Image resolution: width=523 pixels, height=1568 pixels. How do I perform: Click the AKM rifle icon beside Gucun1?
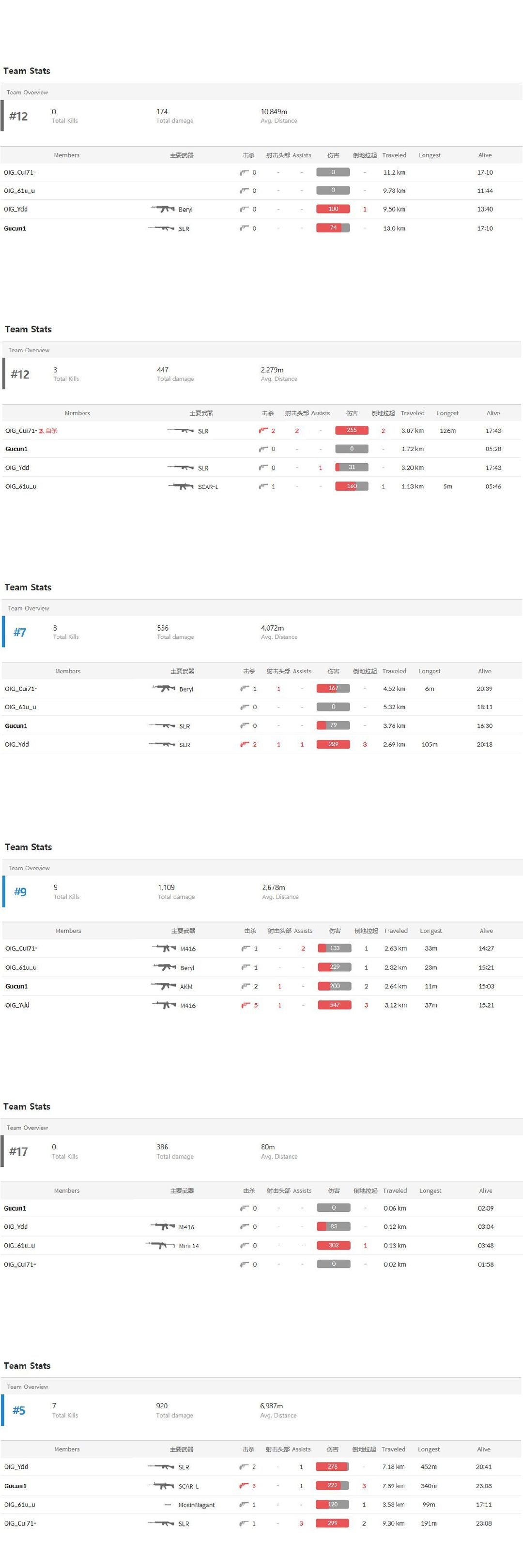click(164, 986)
